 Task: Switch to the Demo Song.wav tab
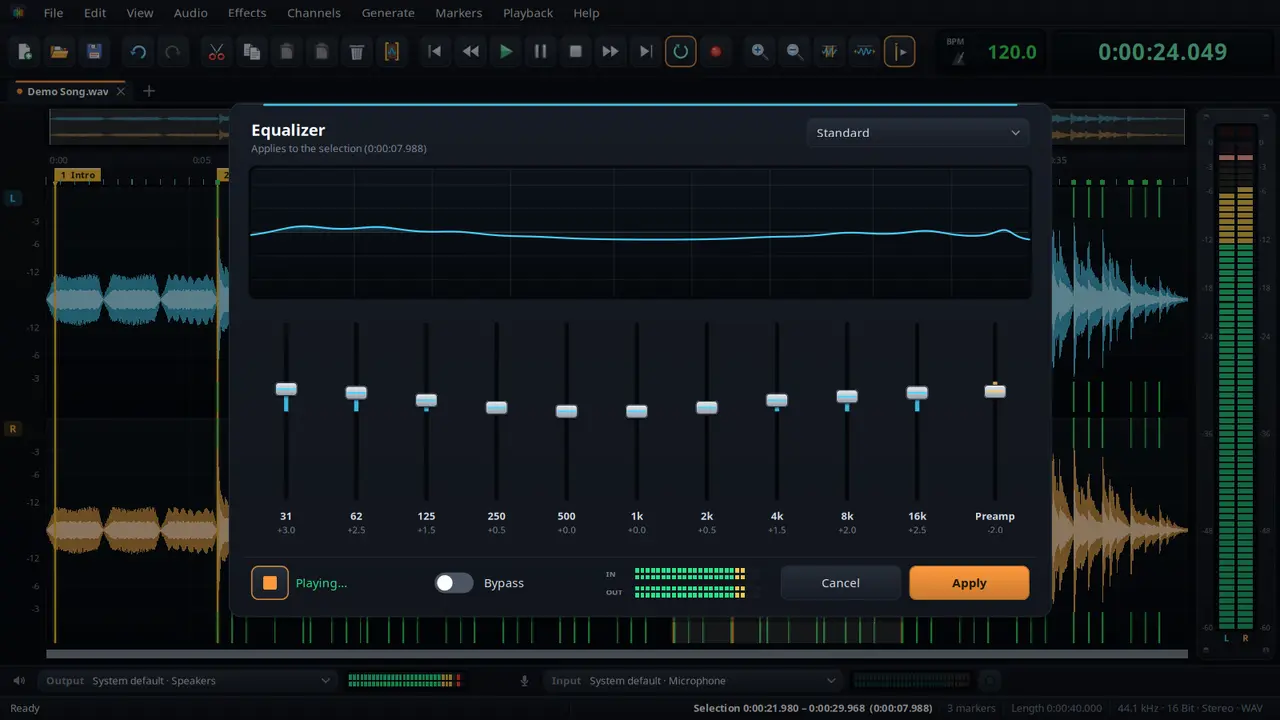68,91
